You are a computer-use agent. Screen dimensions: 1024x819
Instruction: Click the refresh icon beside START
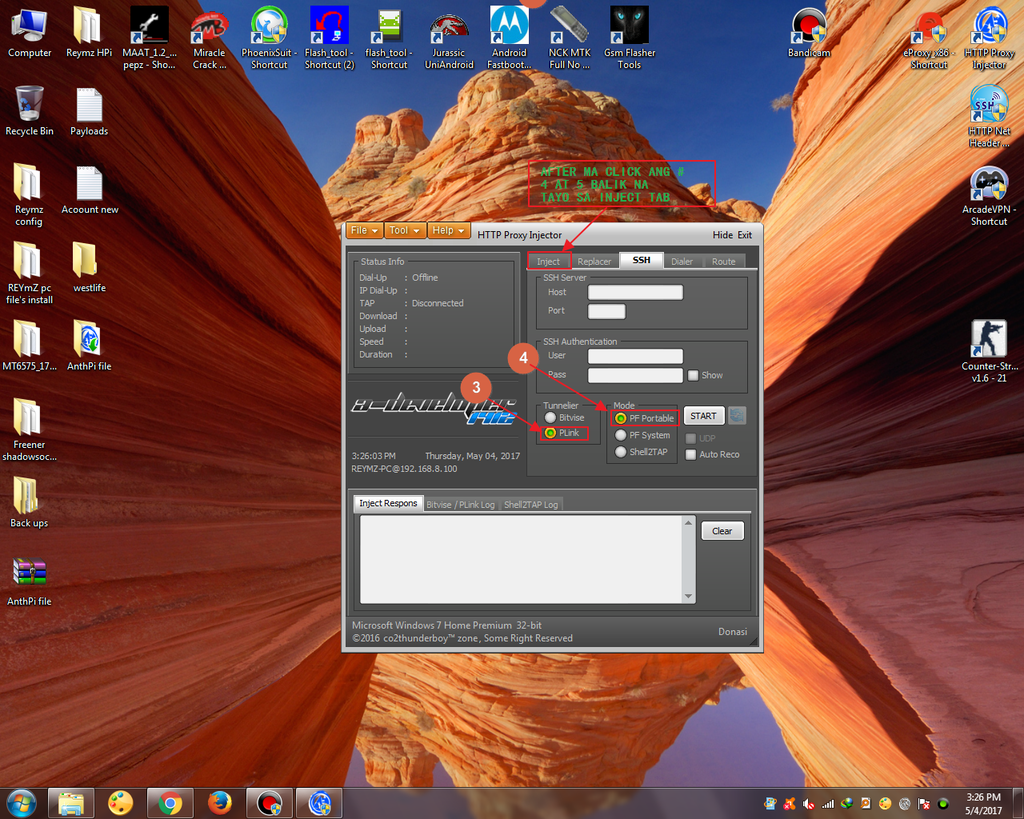click(737, 416)
